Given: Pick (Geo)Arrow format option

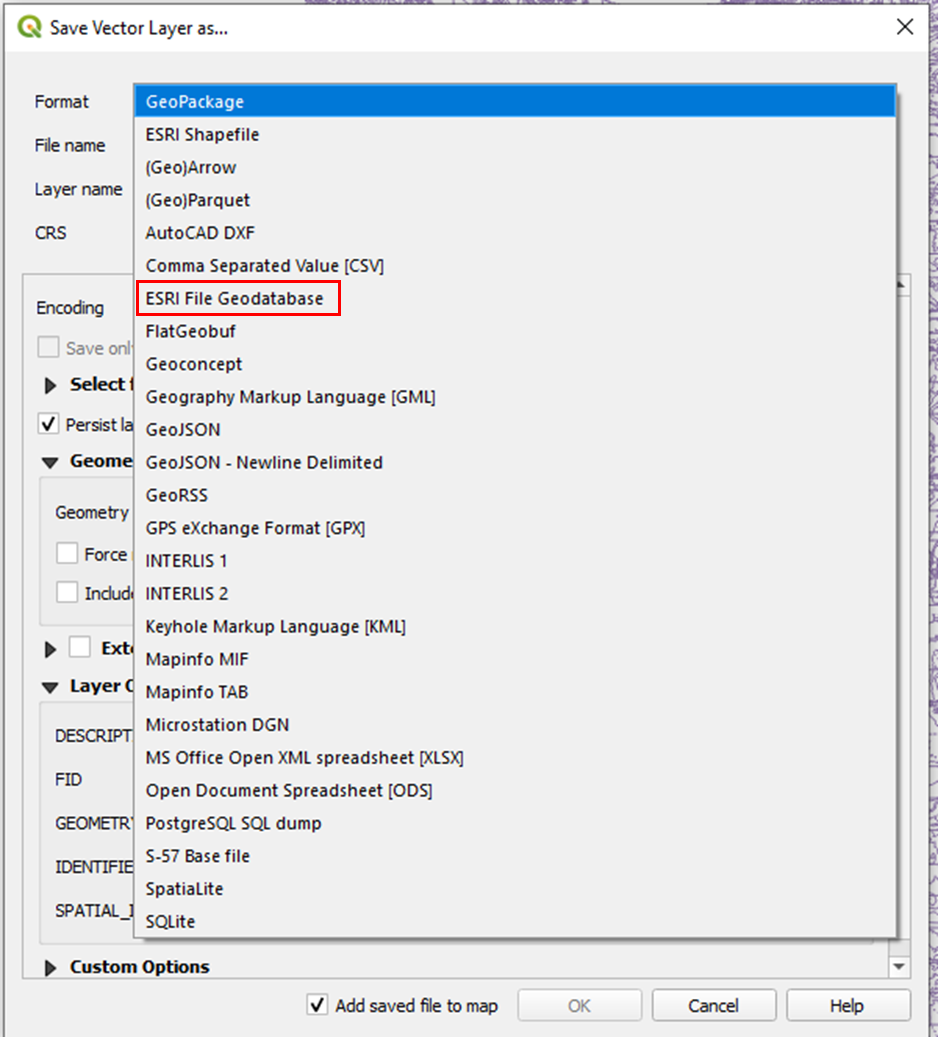Looking at the screenshot, I should pos(515,167).
